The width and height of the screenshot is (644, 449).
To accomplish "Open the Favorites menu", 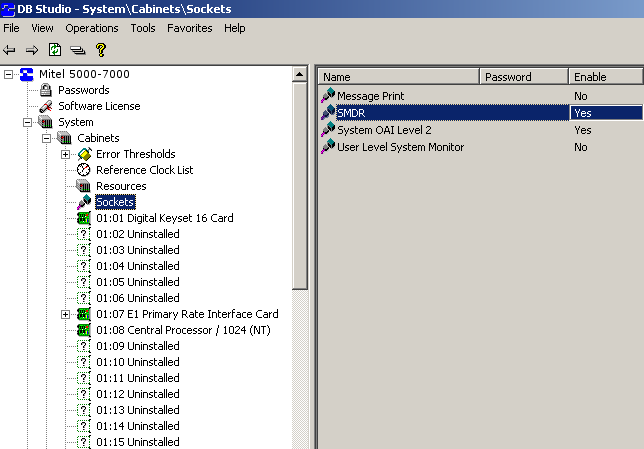I will click(189, 28).
